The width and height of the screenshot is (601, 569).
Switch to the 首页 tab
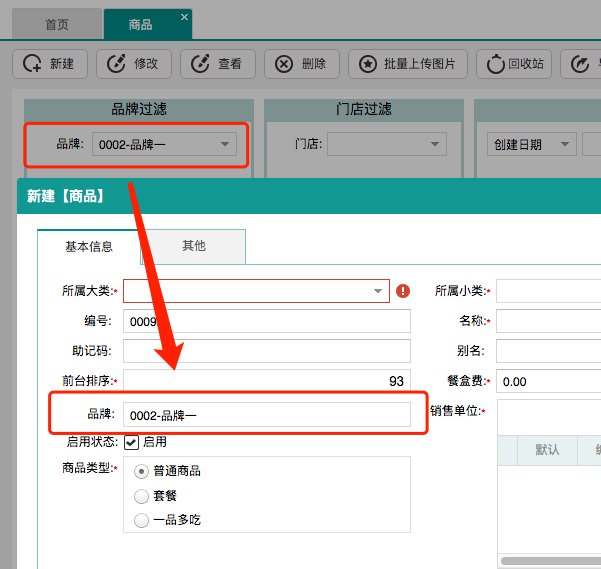pos(57,24)
